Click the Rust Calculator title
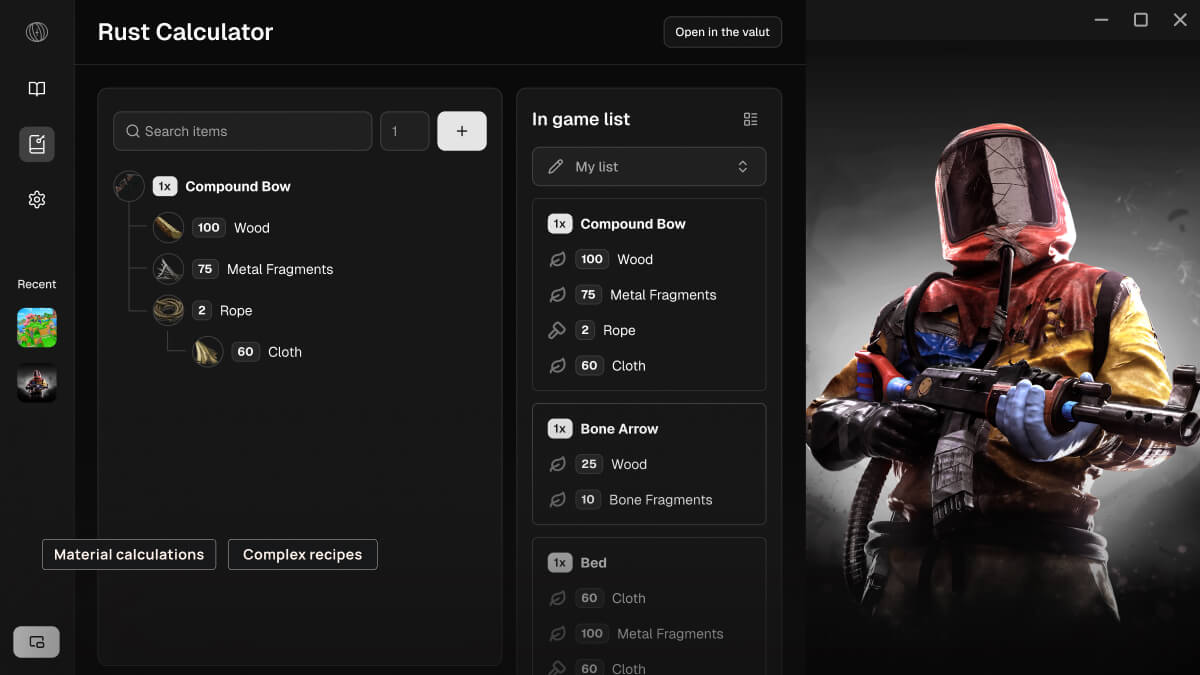 tap(186, 32)
